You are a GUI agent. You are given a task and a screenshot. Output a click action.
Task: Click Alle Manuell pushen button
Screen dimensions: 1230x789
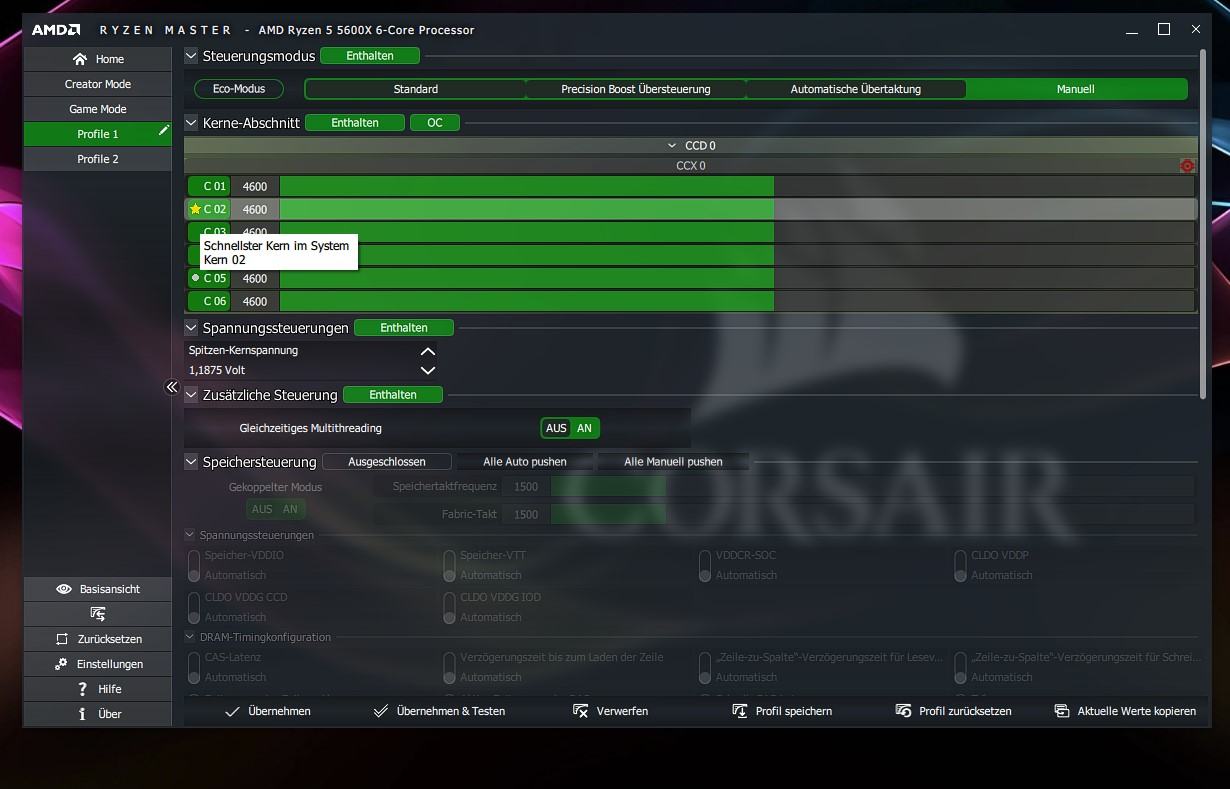pos(673,462)
